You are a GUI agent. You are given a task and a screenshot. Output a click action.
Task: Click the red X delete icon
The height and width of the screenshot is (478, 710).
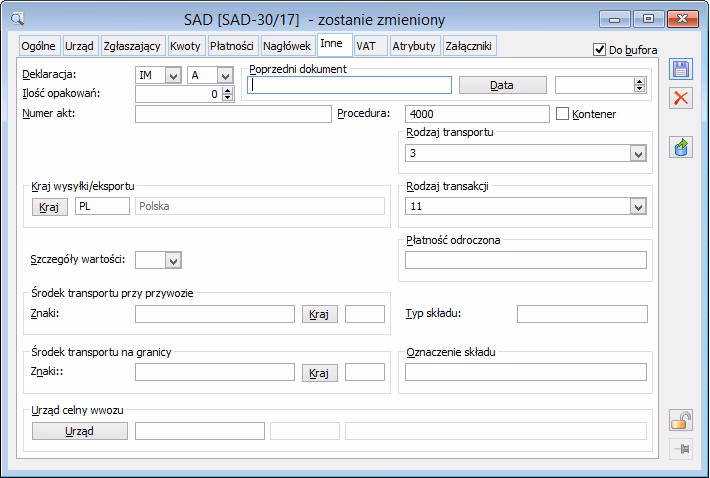pos(682,98)
